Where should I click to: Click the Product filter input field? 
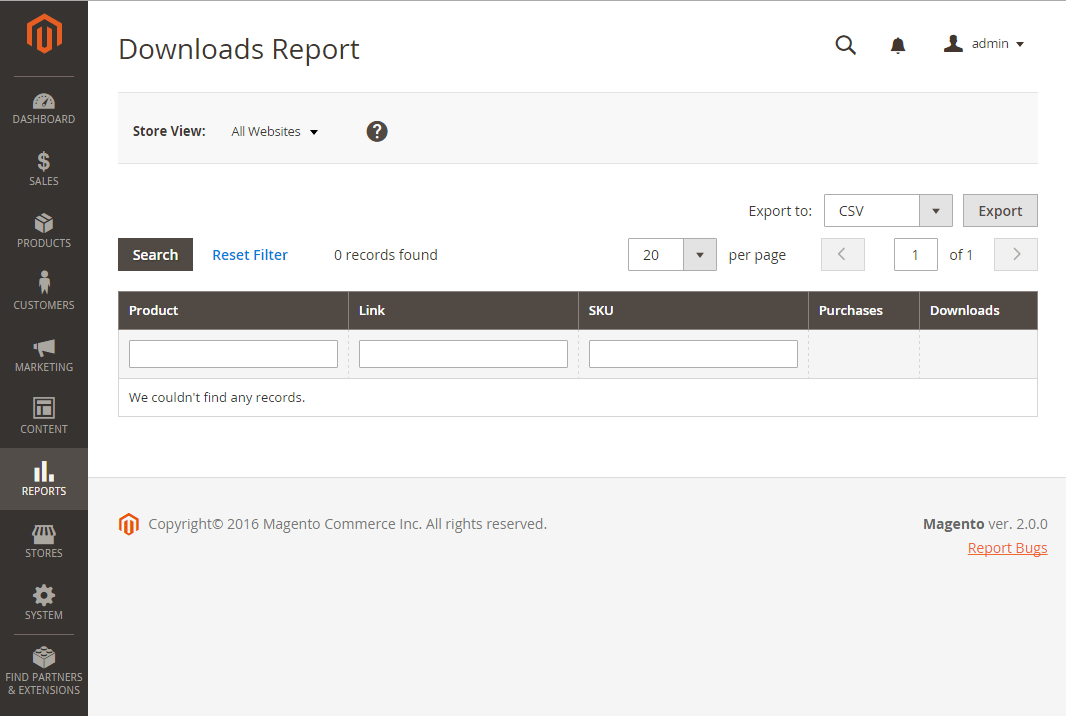233,354
